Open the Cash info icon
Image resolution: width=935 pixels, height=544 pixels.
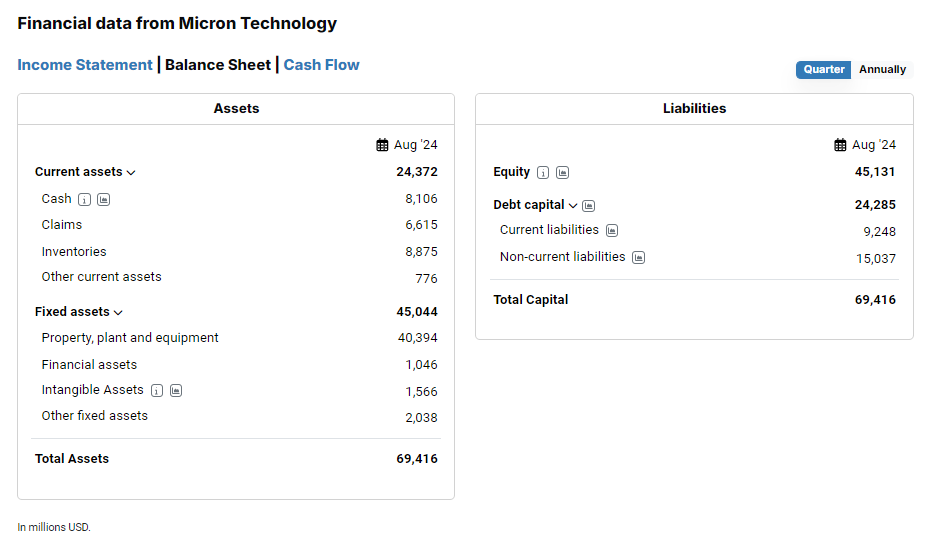(85, 199)
